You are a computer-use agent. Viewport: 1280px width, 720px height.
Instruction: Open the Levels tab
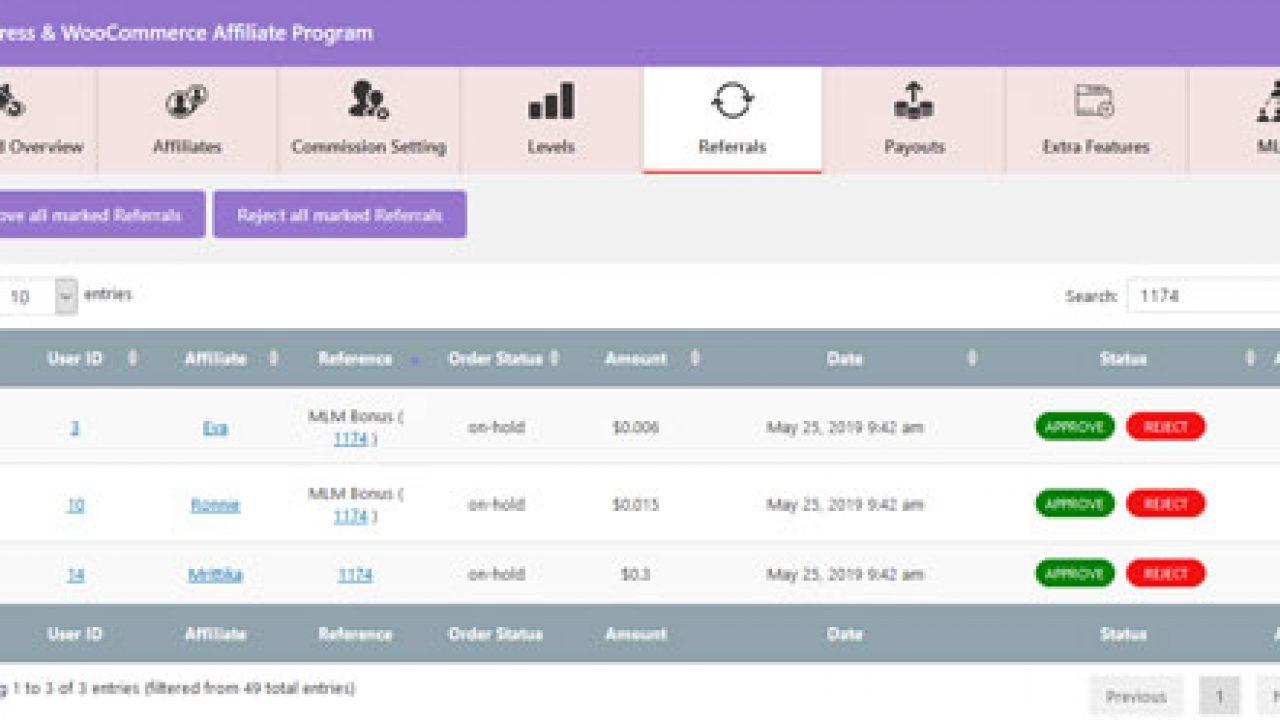[x=551, y=120]
